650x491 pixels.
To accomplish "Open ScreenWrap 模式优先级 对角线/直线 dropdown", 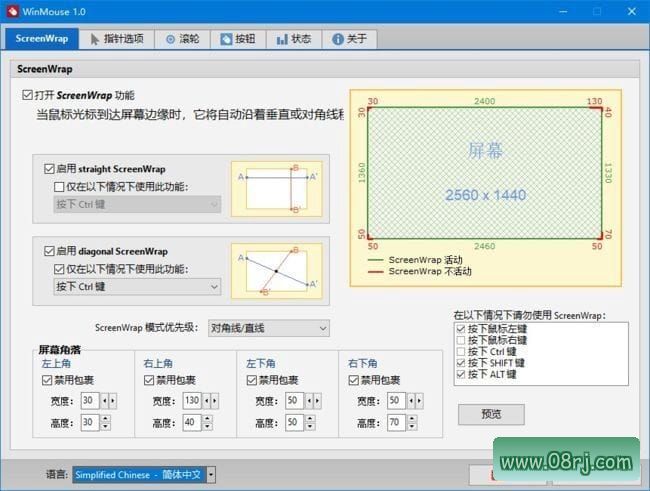I will 269,328.
